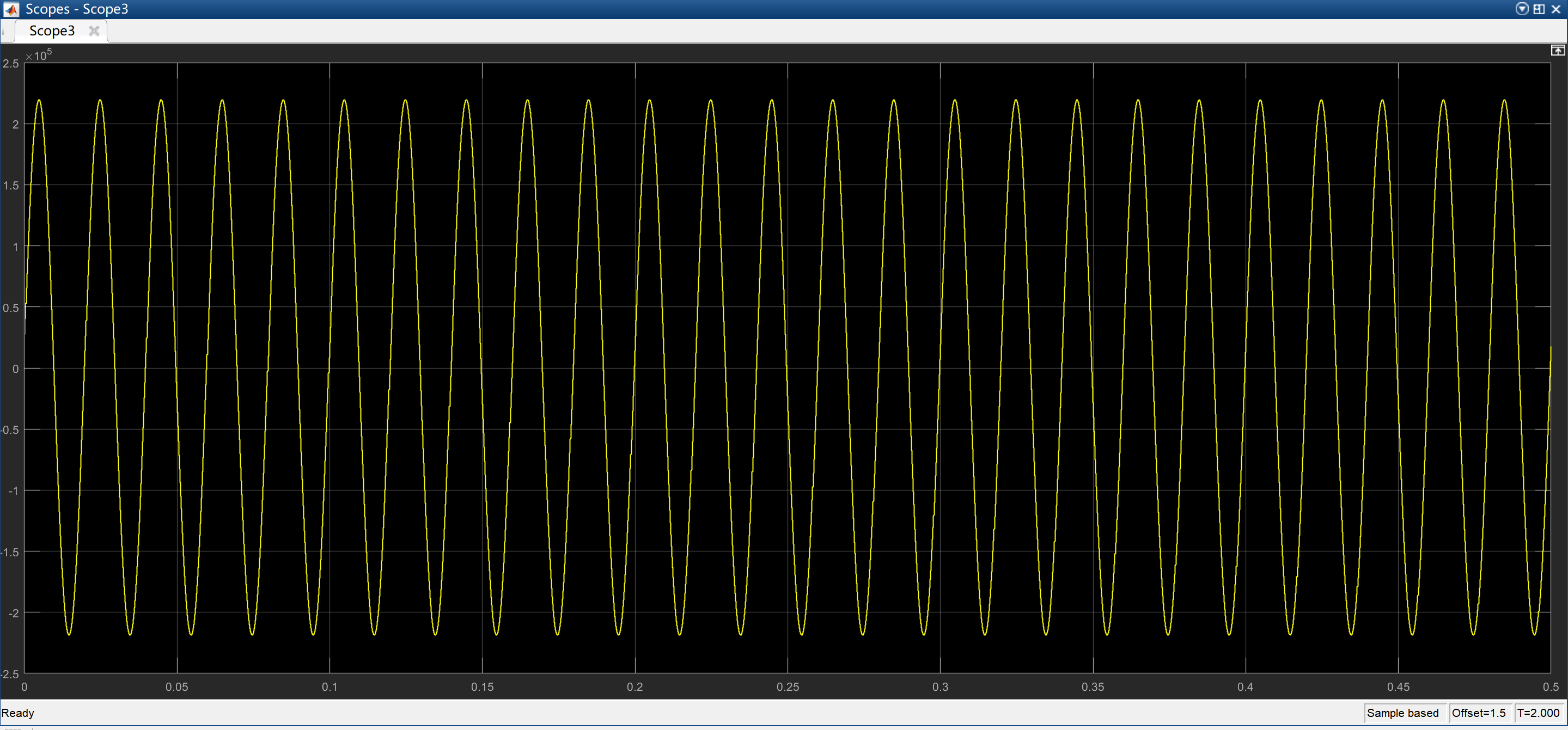
Task: Click the Ready status text
Action: [17, 713]
